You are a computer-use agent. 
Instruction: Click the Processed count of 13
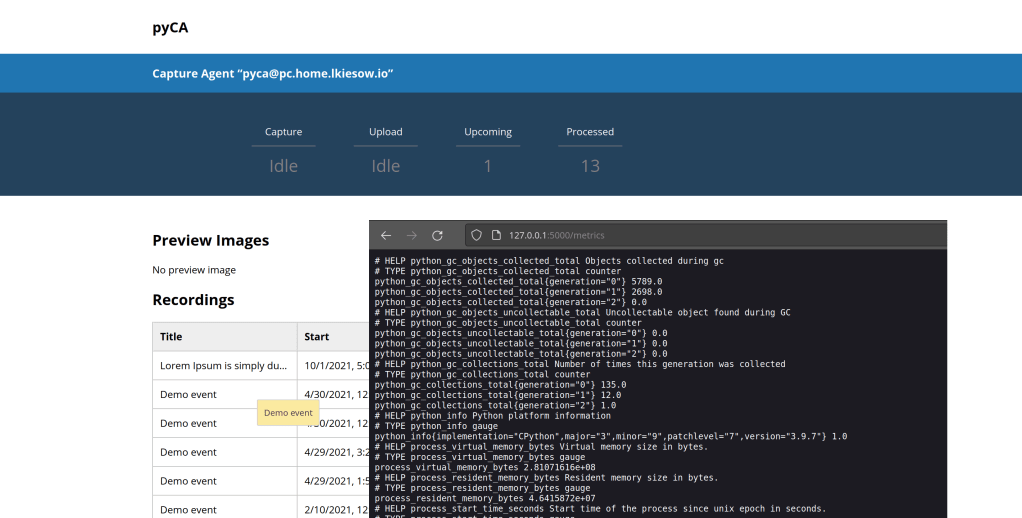(590, 165)
